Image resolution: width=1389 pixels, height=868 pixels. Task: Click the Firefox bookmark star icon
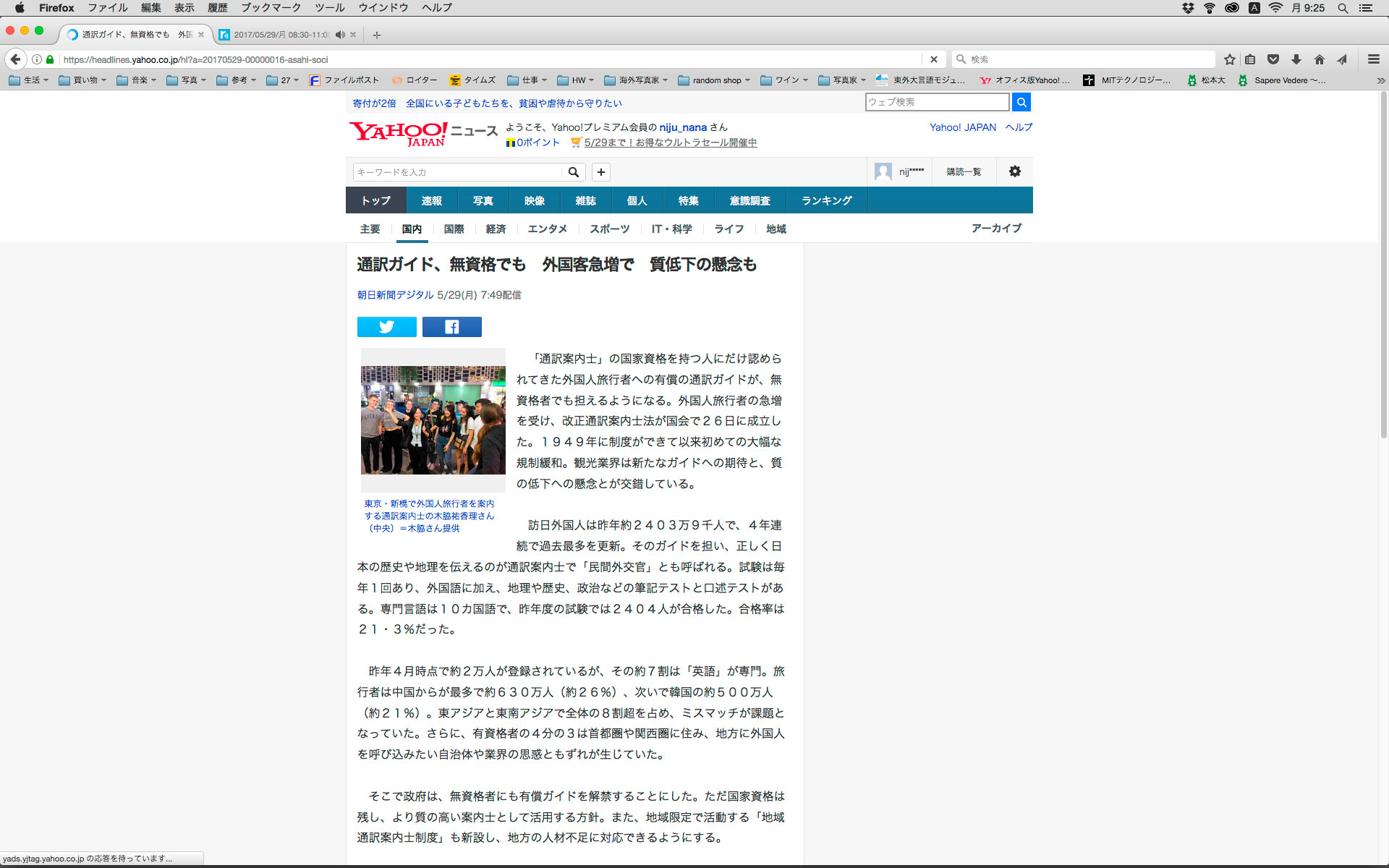pyautogui.click(x=1229, y=59)
